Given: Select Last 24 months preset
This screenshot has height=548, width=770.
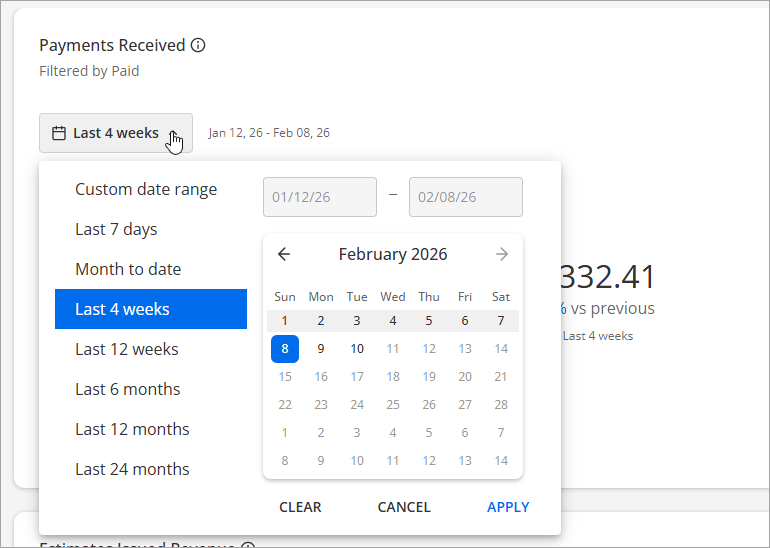Looking at the screenshot, I should click(132, 469).
